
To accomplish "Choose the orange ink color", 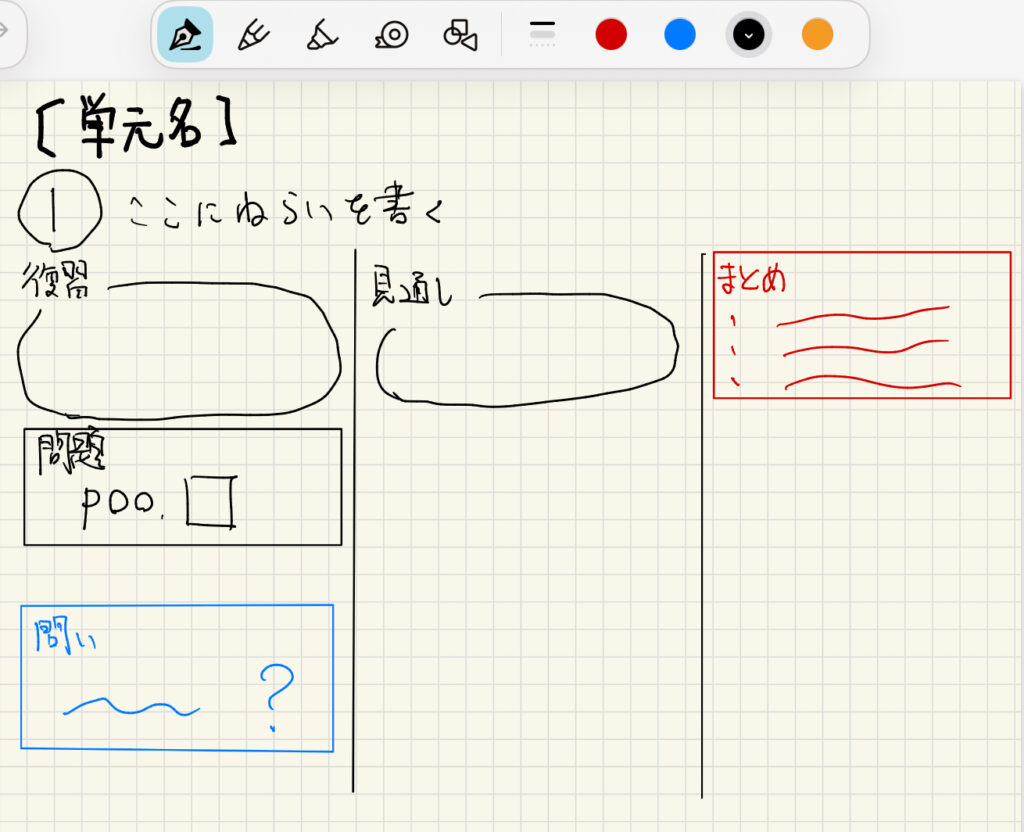I will coord(817,35).
